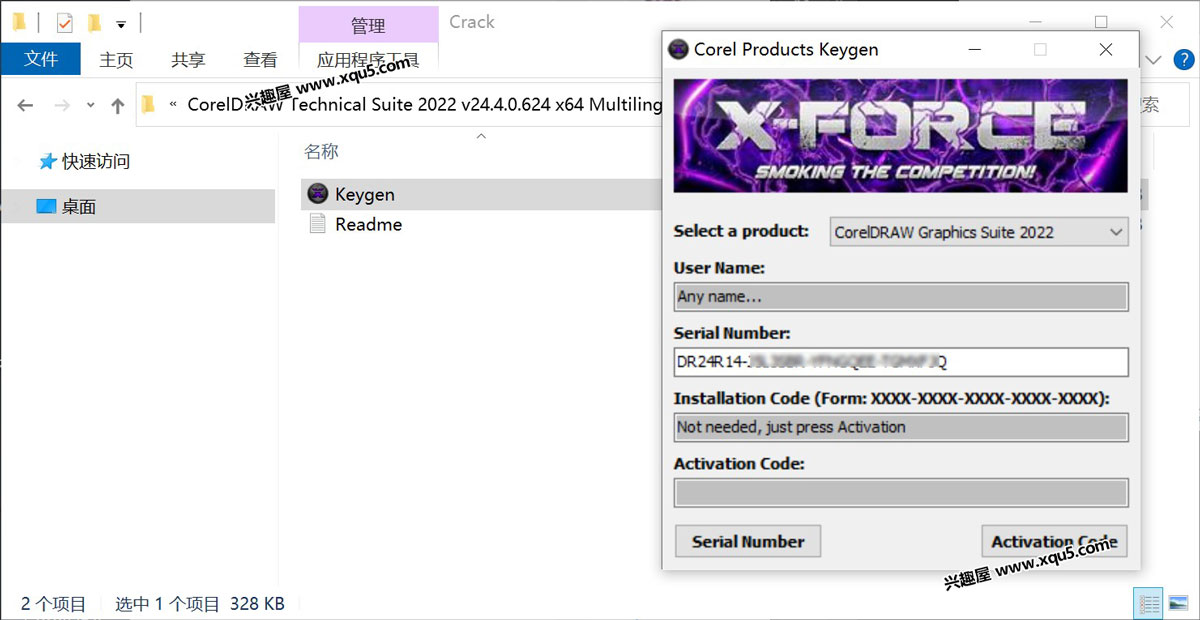The image size is (1200, 620).
Task: Click the CorelDRAW Technical Suite 2022 path text
Action: coord(425,104)
